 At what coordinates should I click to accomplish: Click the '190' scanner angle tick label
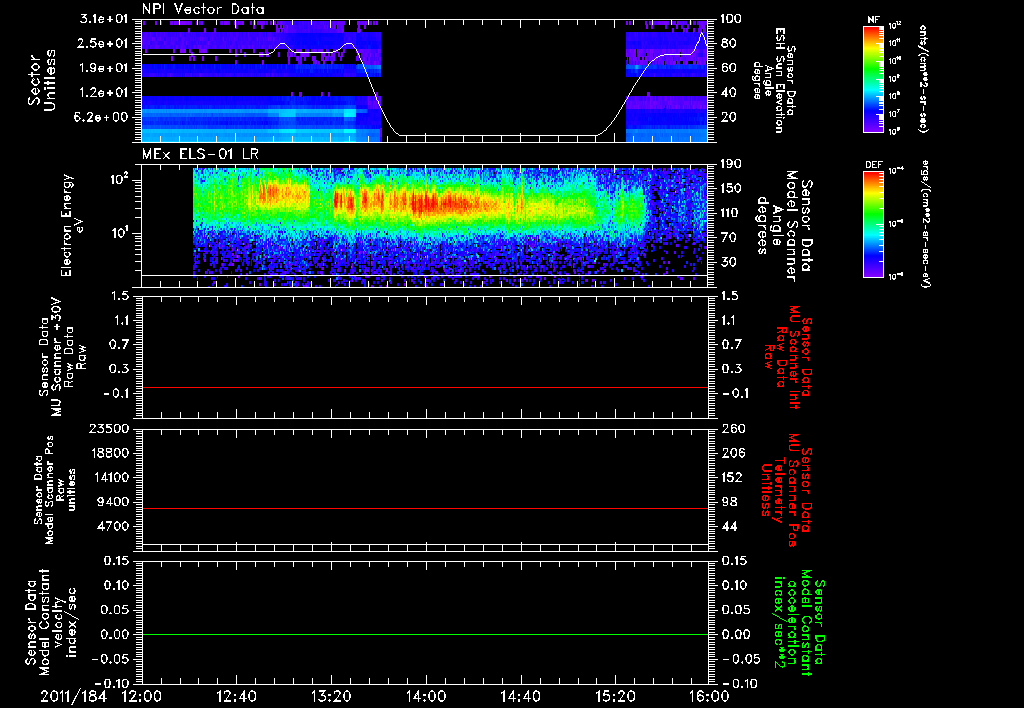731,164
